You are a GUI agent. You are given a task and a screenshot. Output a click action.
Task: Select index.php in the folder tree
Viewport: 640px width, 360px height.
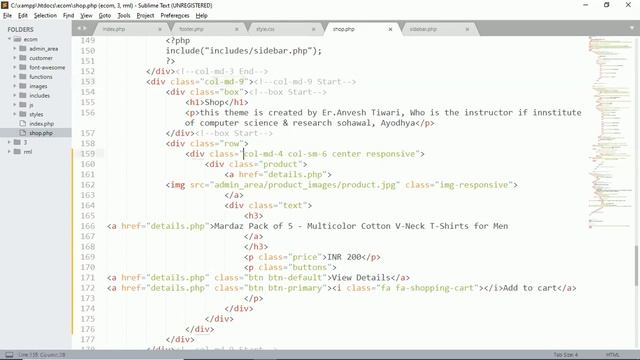click(x=42, y=124)
